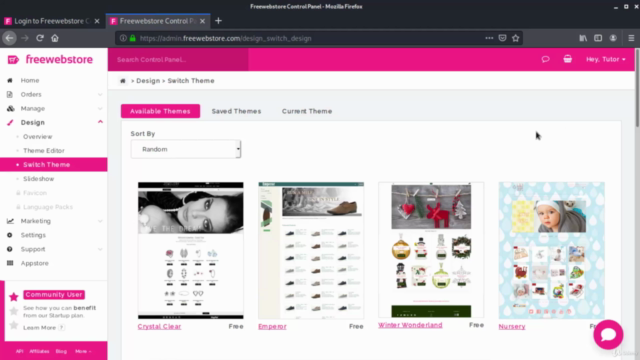640x360 pixels.
Task: Click the breadcrumb home icon
Action: (122, 81)
